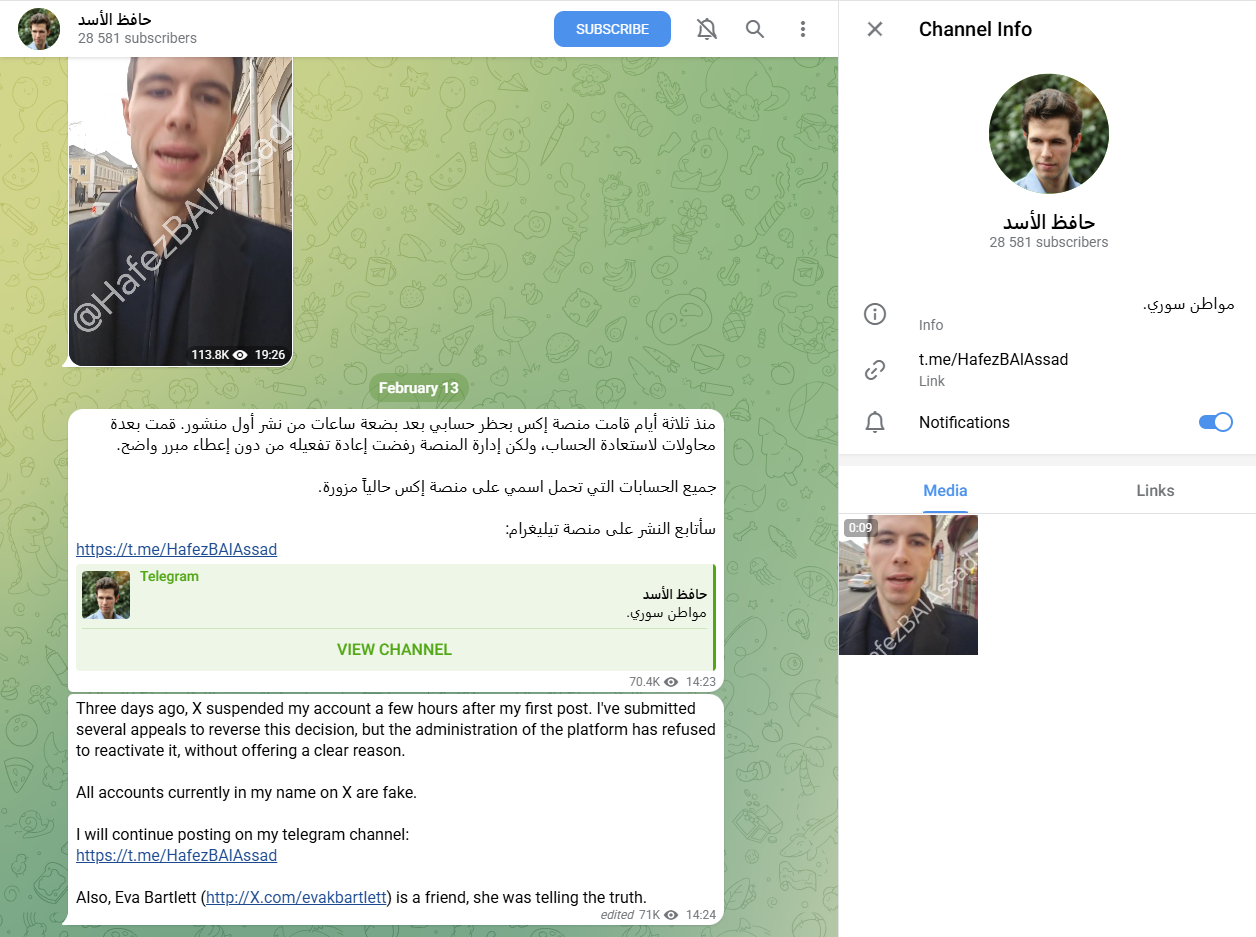Image resolution: width=1256 pixels, height=937 pixels.
Task: Close the Channel Info panel
Action: coord(875,29)
